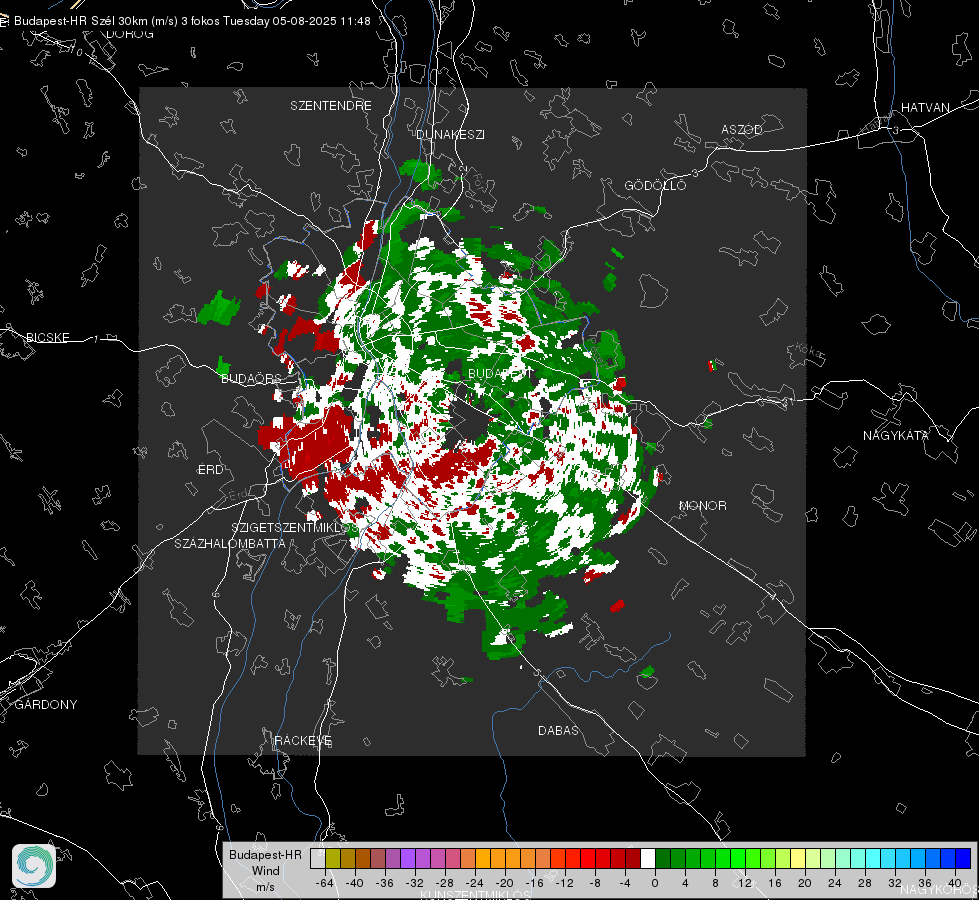The height and width of the screenshot is (900, 979).
Task: Click the GÖDÖLLŐ city label
Action: click(x=655, y=185)
